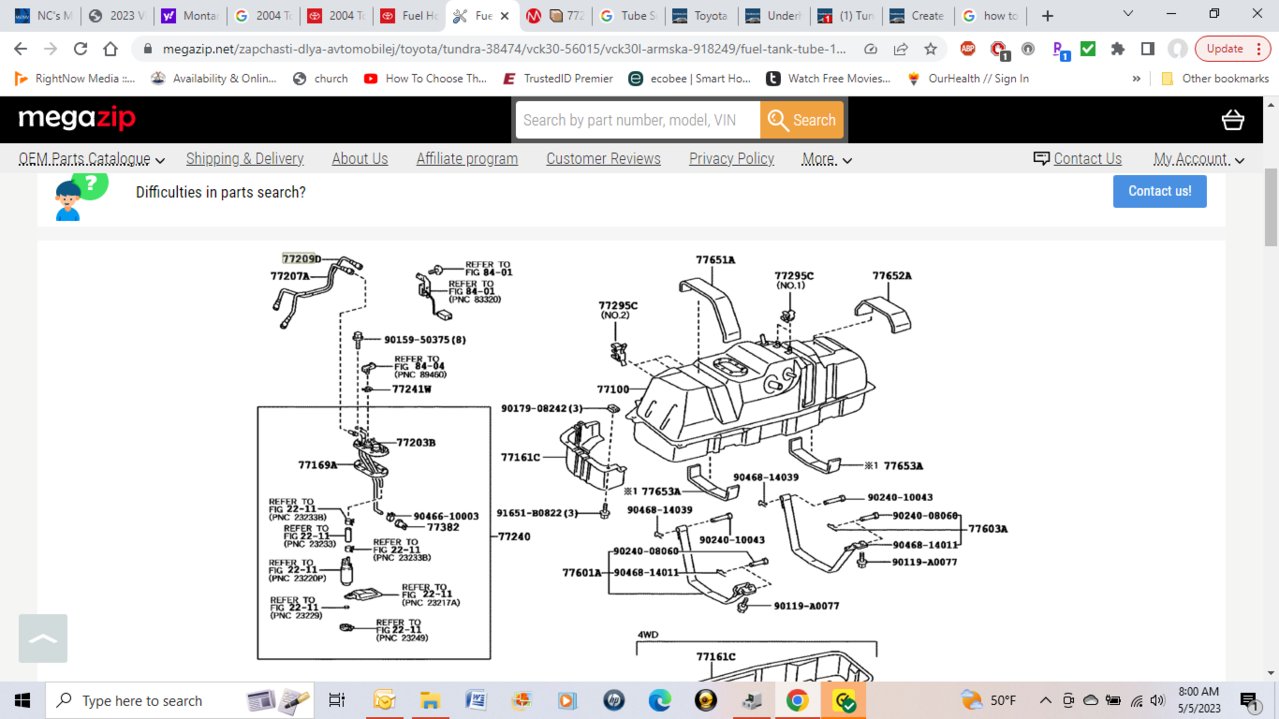Show hidden bookmarks overflow chevron
This screenshot has width=1279, height=719.
(1136, 78)
